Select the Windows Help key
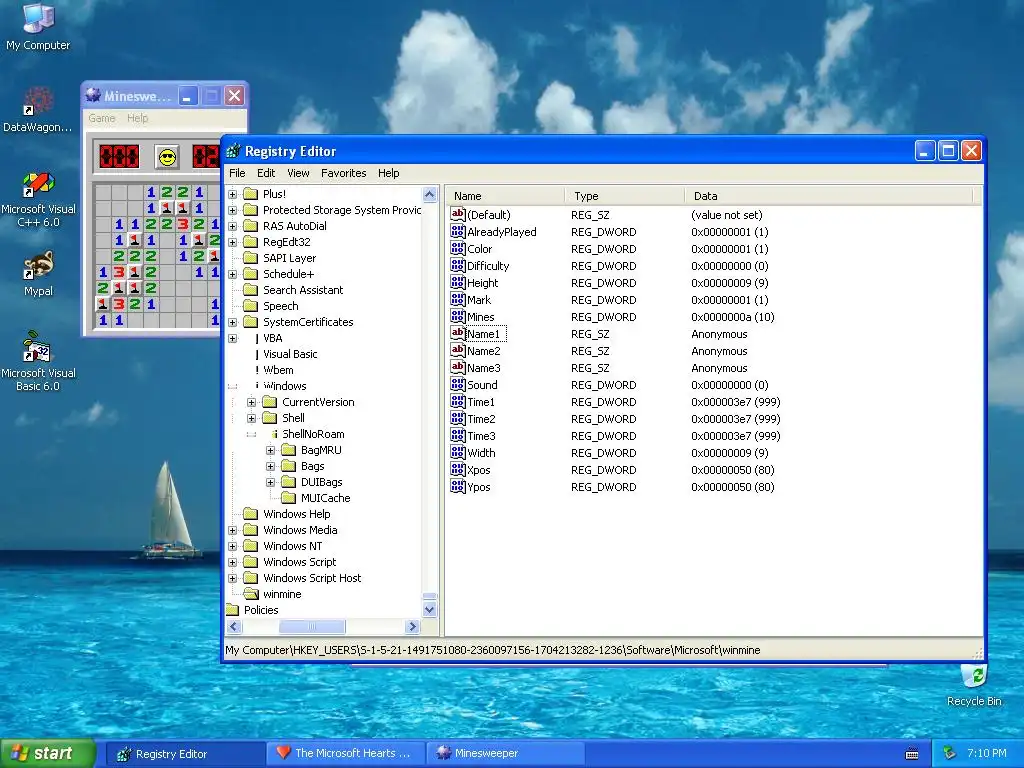This screenshot has width=1024, height=768. pos(296,514)
